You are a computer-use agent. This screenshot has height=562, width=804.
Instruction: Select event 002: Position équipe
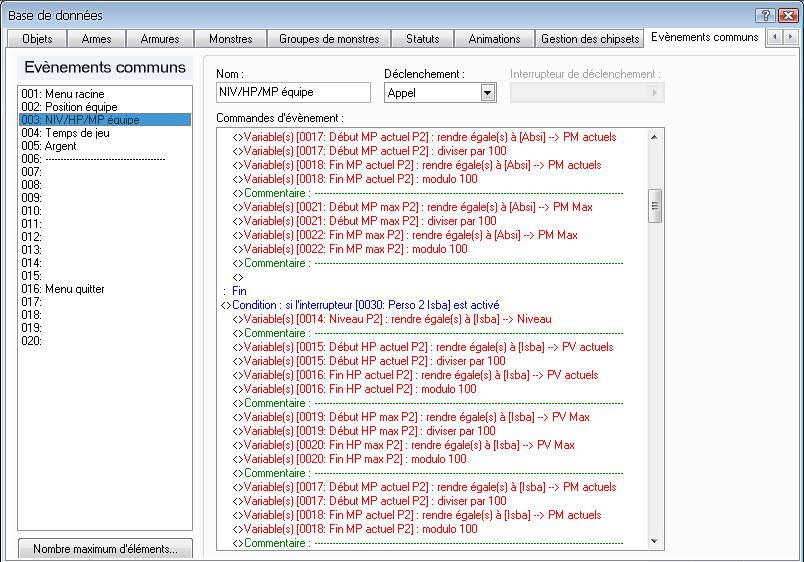point(105,107)
